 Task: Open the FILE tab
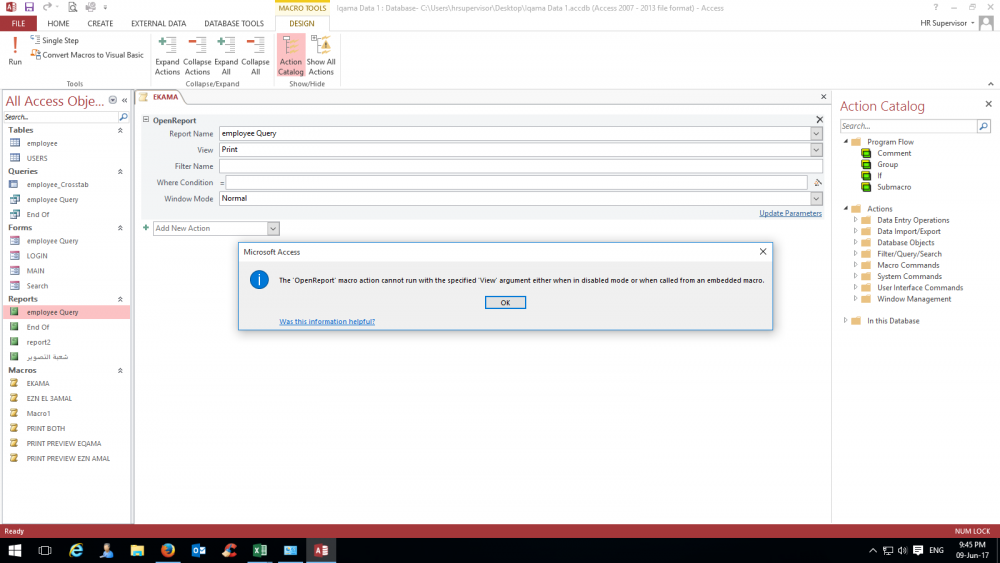point(18,23)
